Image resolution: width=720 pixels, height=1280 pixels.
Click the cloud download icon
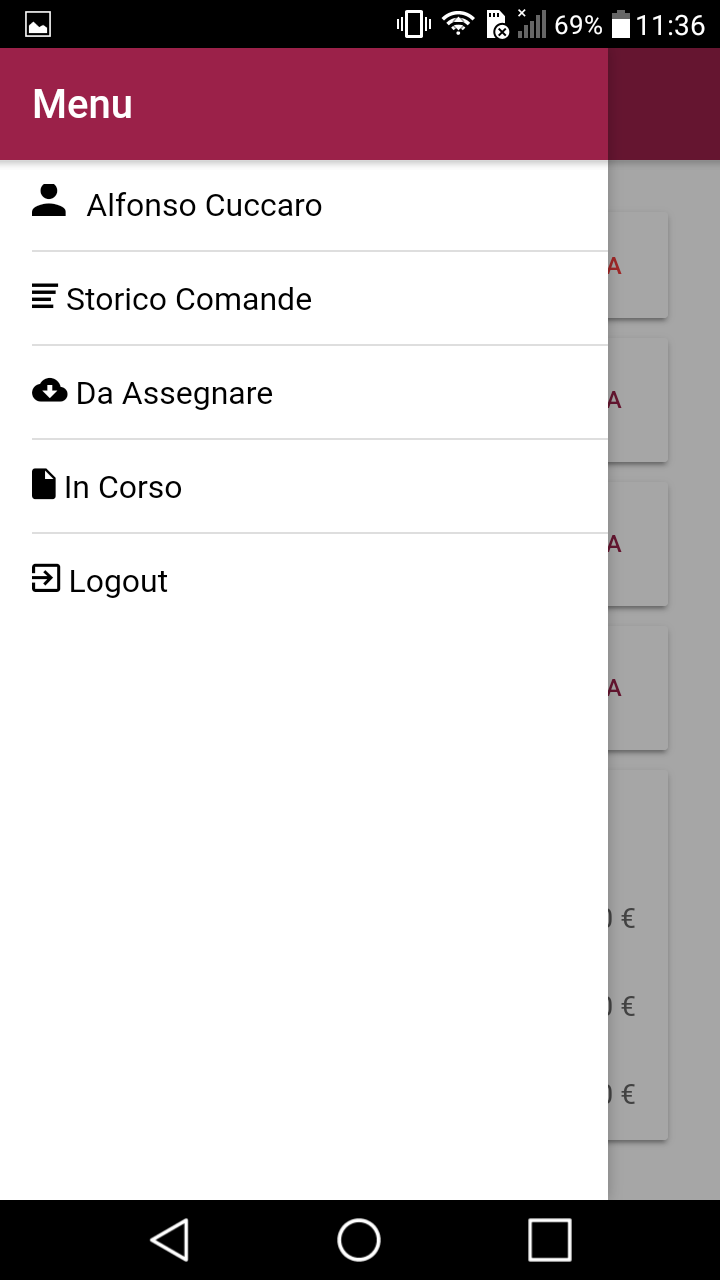click(x=49, y=390)
